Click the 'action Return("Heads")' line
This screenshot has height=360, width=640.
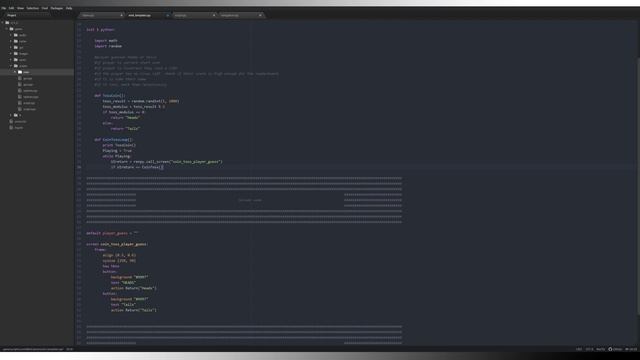point(133,288)
